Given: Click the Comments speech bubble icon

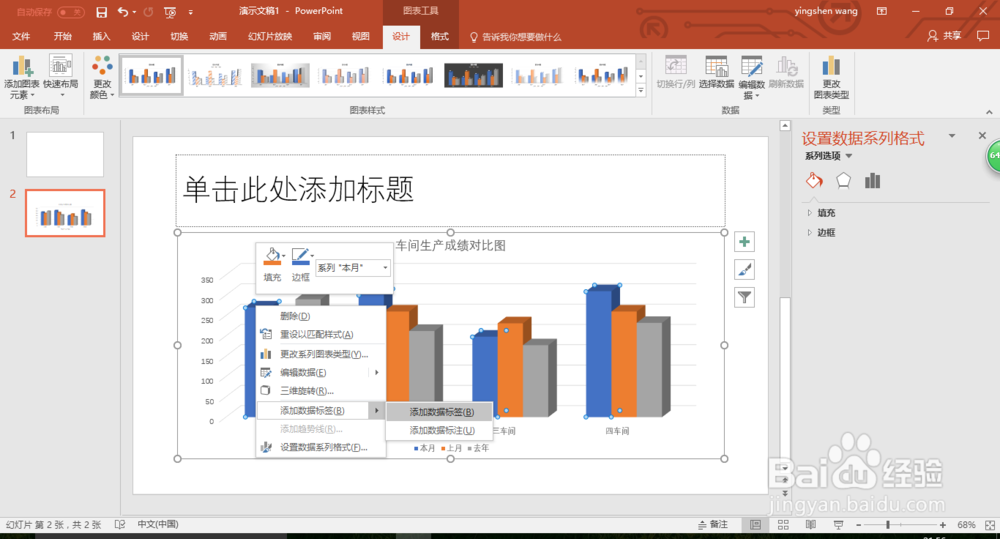Looking at the screenshot, I should point(983,36).
